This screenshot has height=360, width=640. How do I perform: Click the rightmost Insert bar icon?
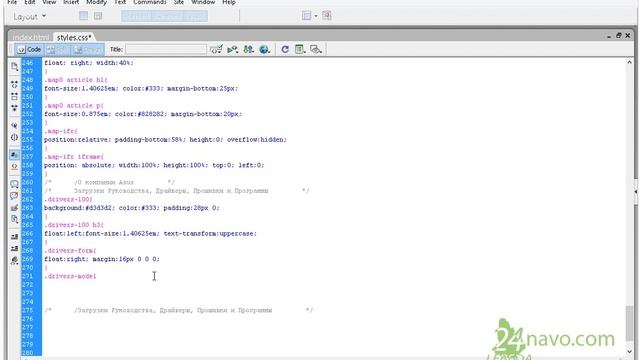327,16
